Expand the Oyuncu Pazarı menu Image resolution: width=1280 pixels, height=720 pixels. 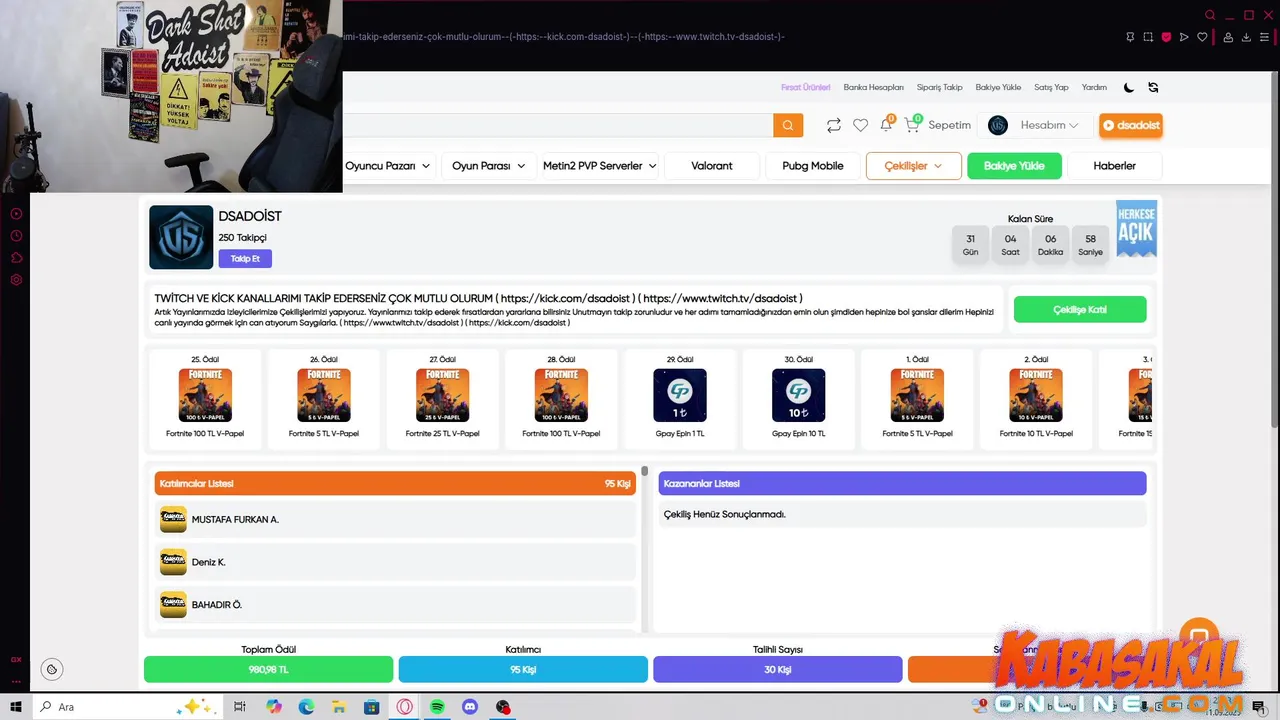point(388,166)
